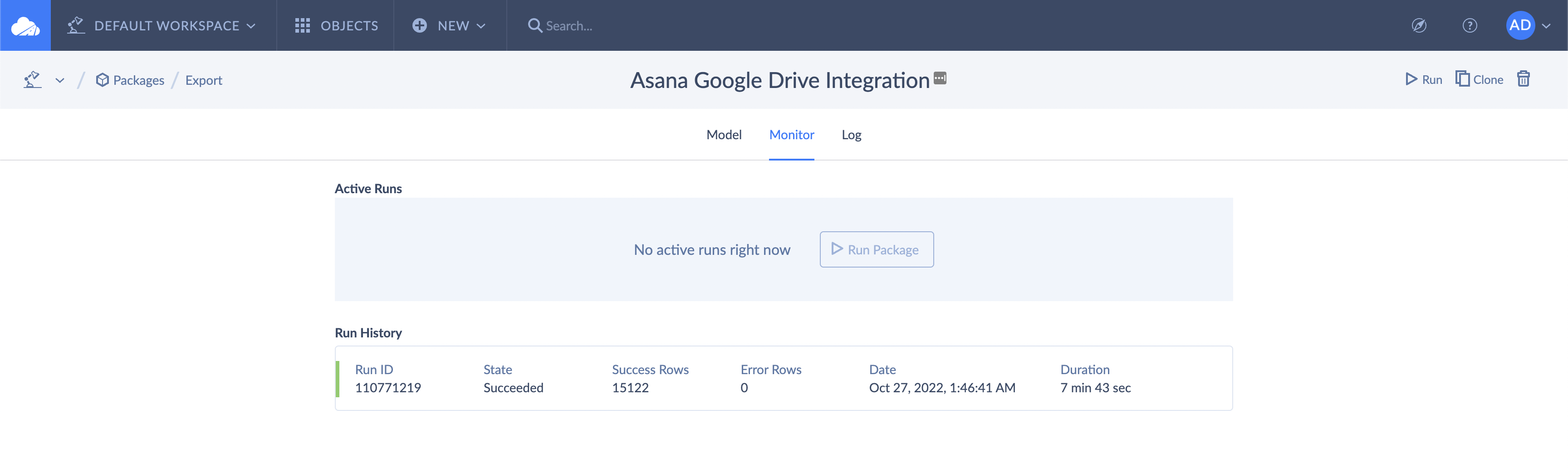Open the compass navigation icon
1568x468 pixels.
tap(1419, 25)
